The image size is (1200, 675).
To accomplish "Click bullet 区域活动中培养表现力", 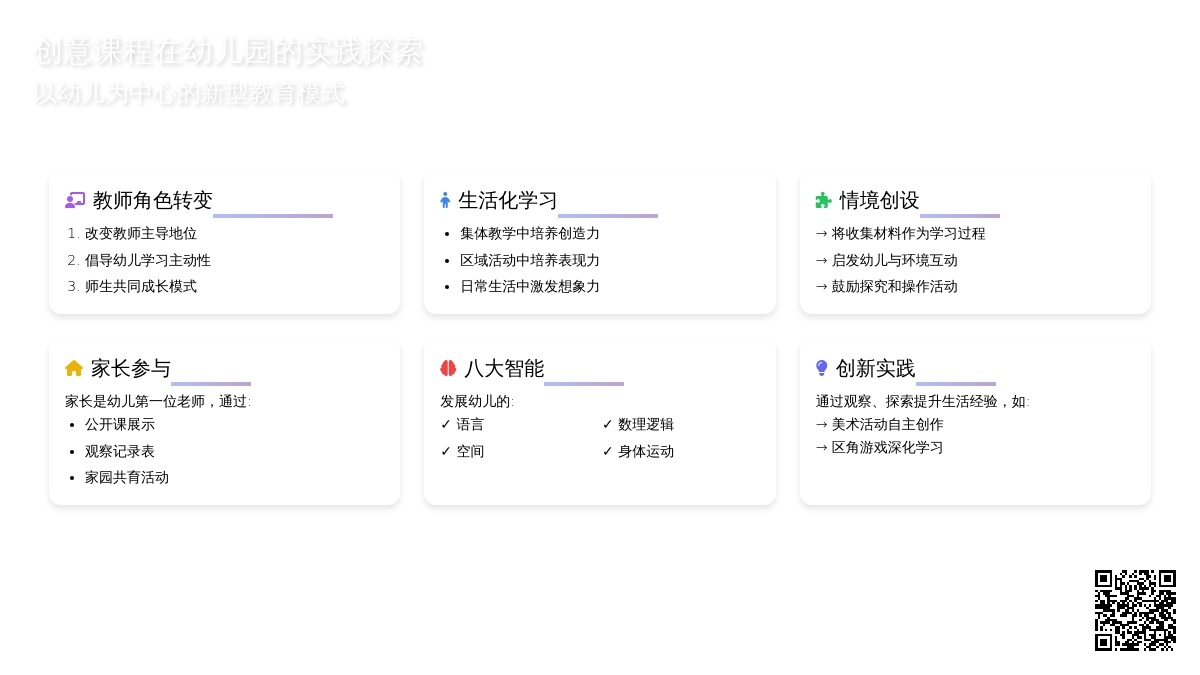I will point(530,260).
